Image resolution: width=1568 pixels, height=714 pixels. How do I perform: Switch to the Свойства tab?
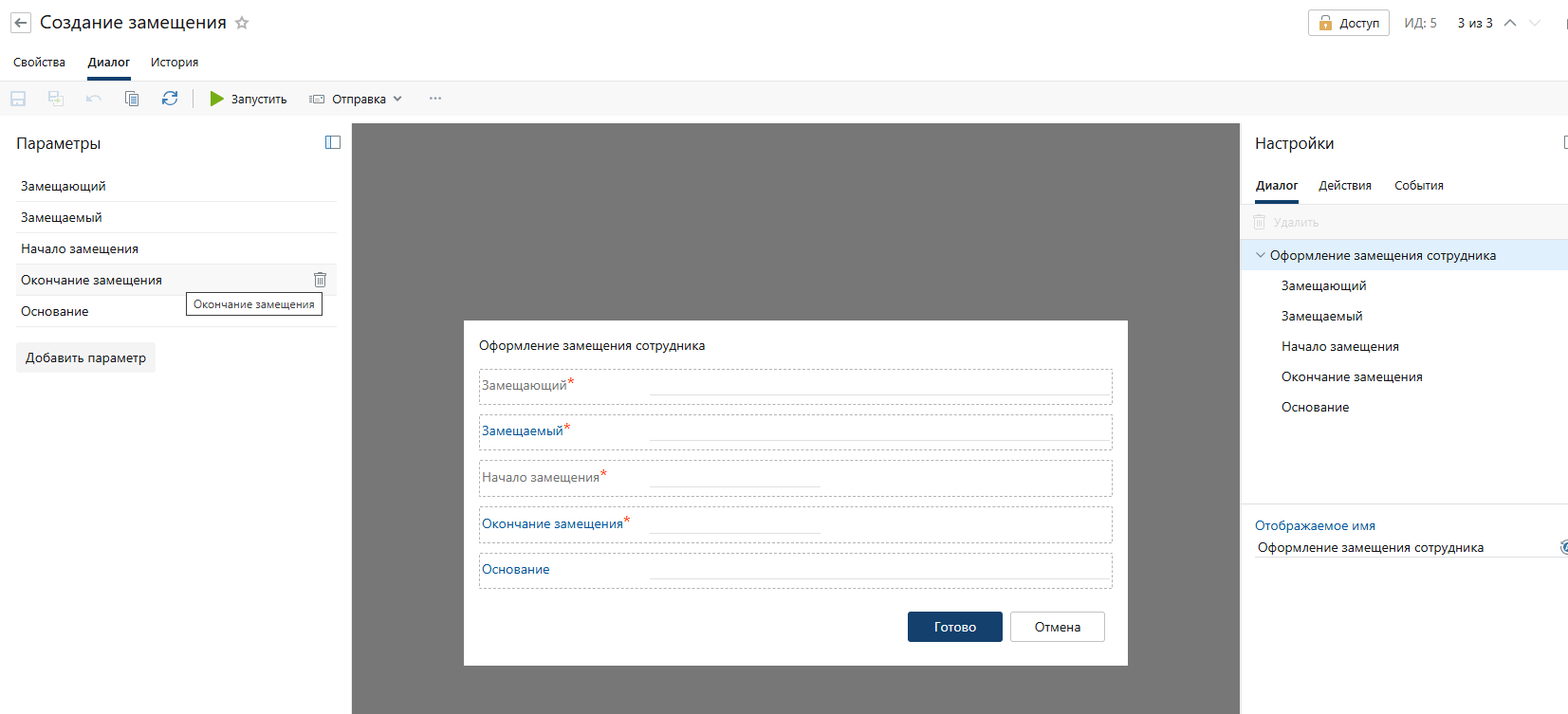coord(39,63)
